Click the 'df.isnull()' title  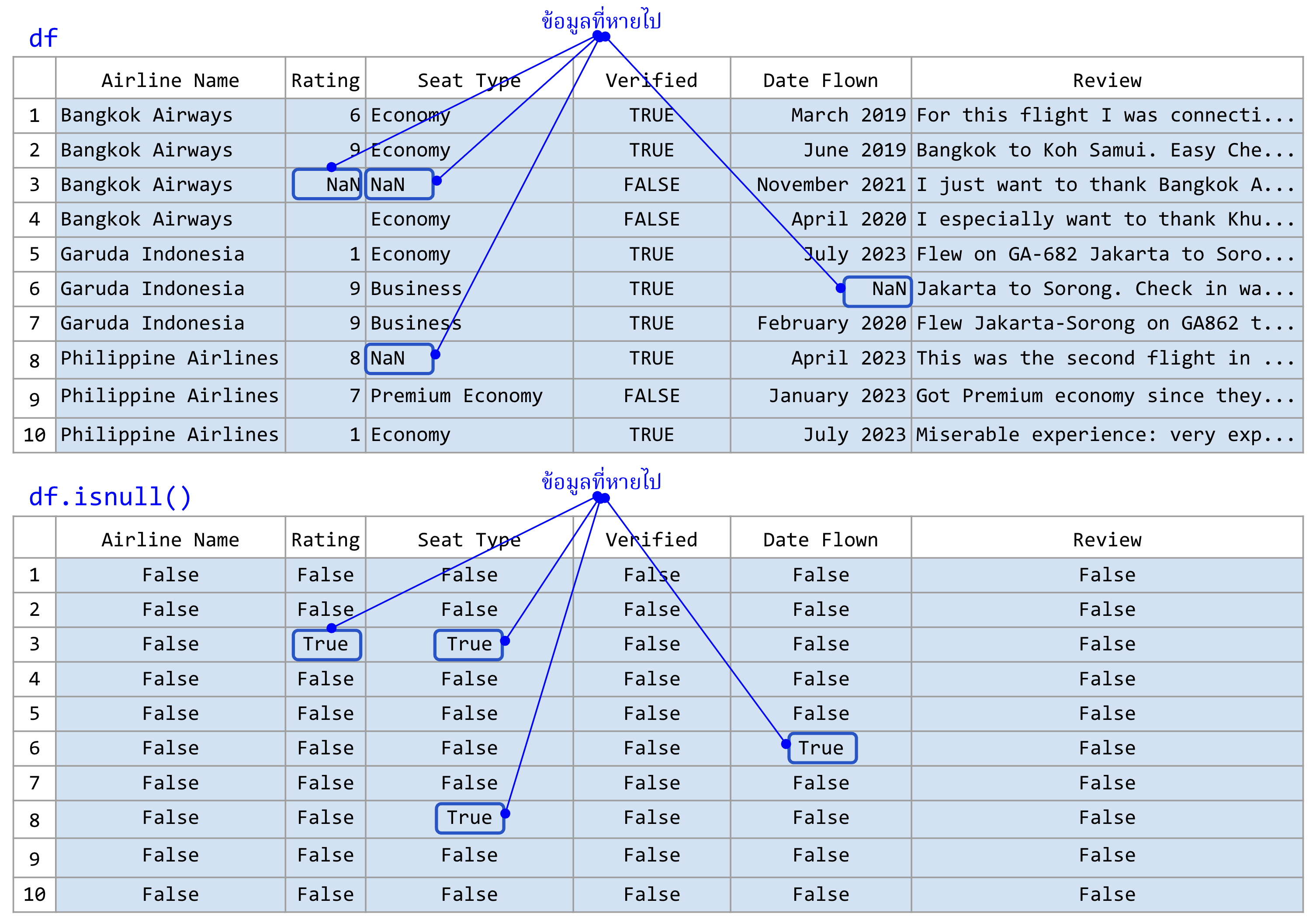(110, 497)
